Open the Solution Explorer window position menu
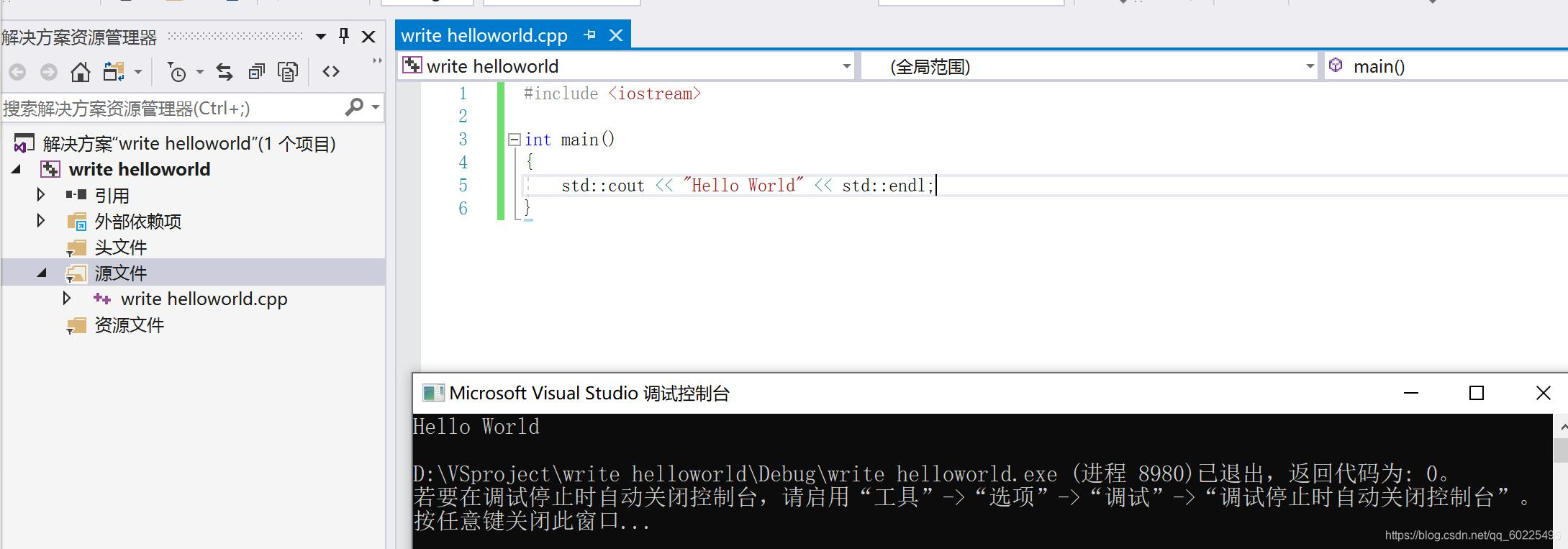The height and width of the screenshot is (549, 1568). [321, 37]
